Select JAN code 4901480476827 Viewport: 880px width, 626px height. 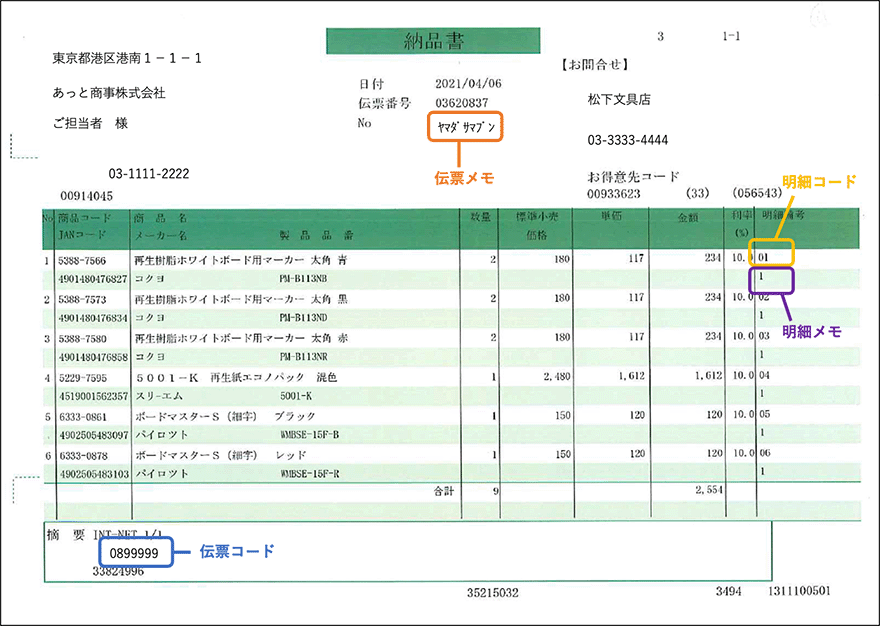pyautogui.click(x=93, y=279)
